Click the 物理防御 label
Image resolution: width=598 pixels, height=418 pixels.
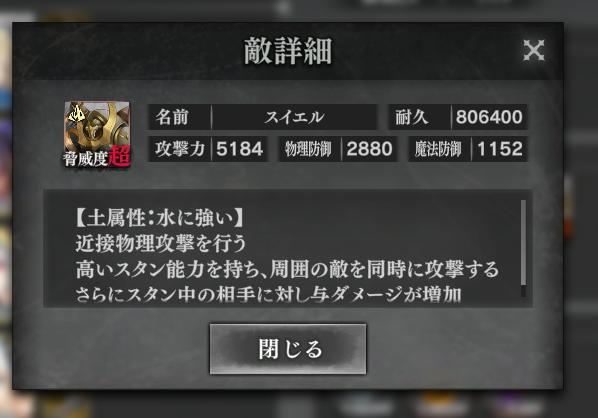pyautogui.click(x=309, y=149)
